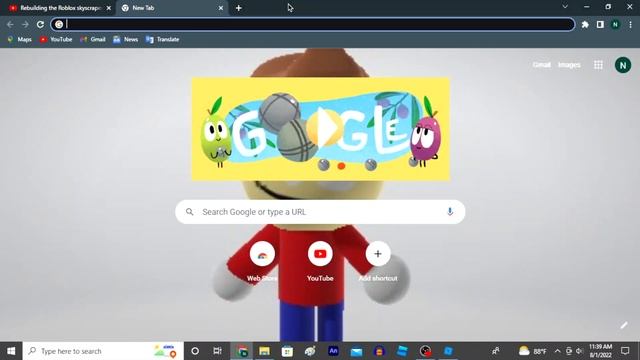Open the Chrome three-dot menu

pos(630,24)
